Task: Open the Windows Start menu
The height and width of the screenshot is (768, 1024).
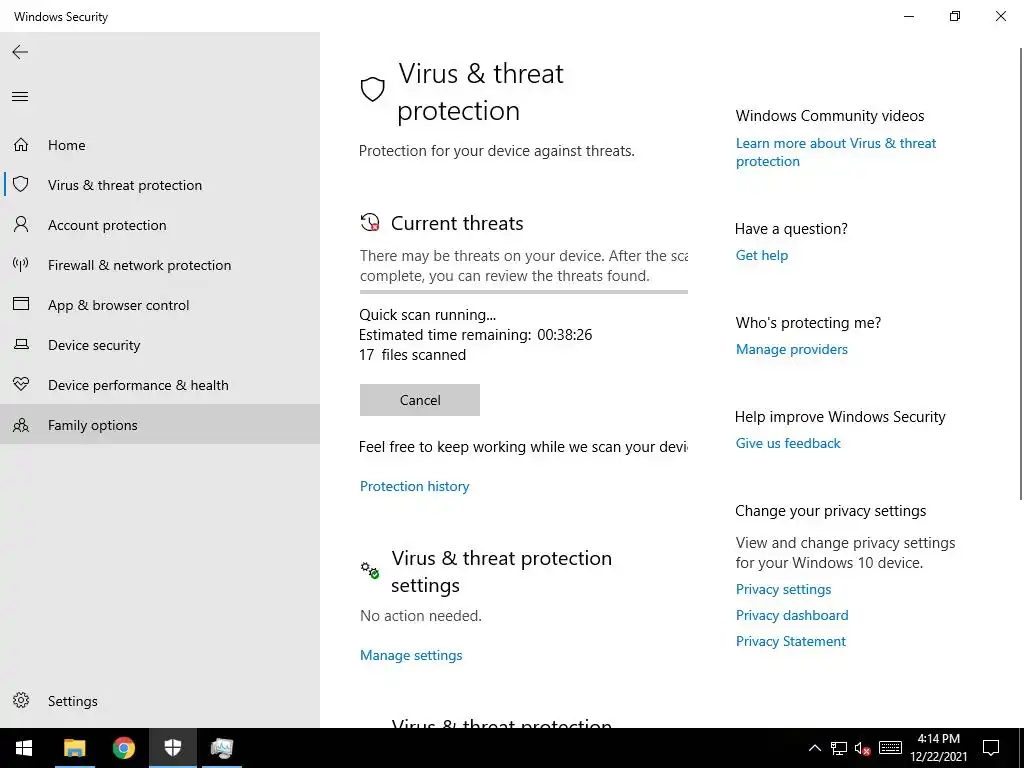Action: [24, 748]
